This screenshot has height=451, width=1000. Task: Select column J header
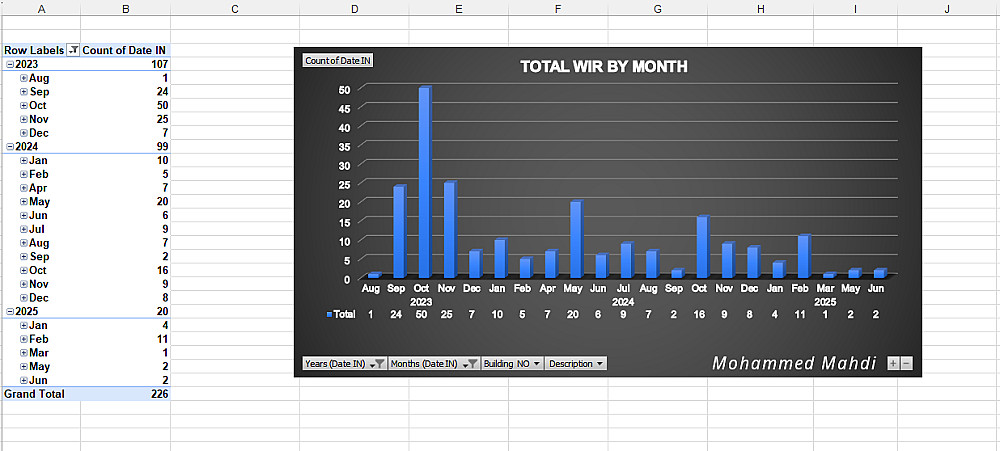pos(948,8)
